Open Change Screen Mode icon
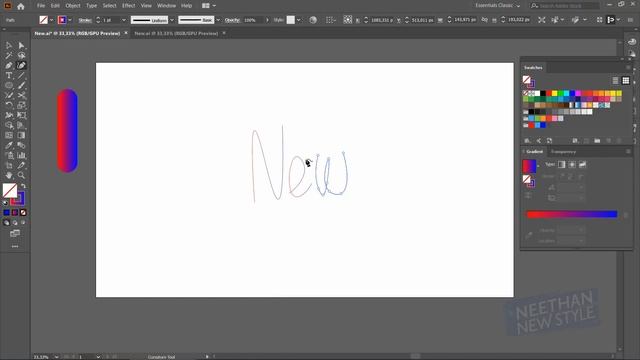 [x=15, y=233]
